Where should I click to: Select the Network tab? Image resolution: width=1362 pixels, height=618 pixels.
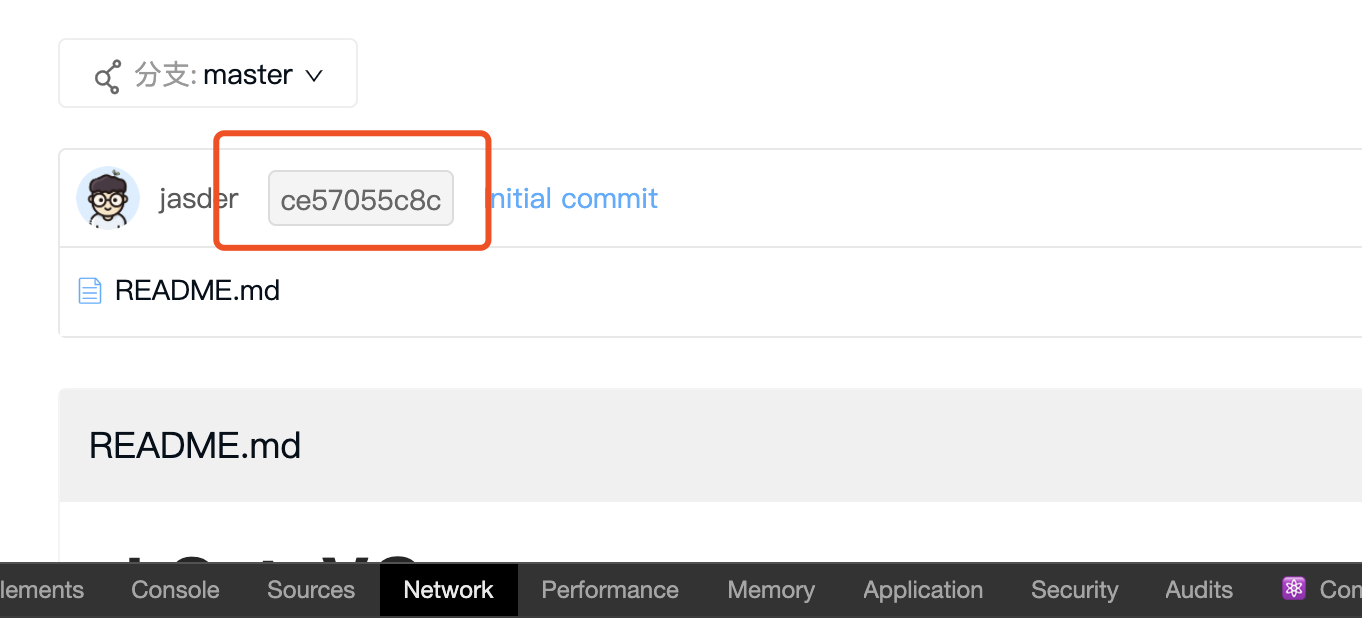448,590
